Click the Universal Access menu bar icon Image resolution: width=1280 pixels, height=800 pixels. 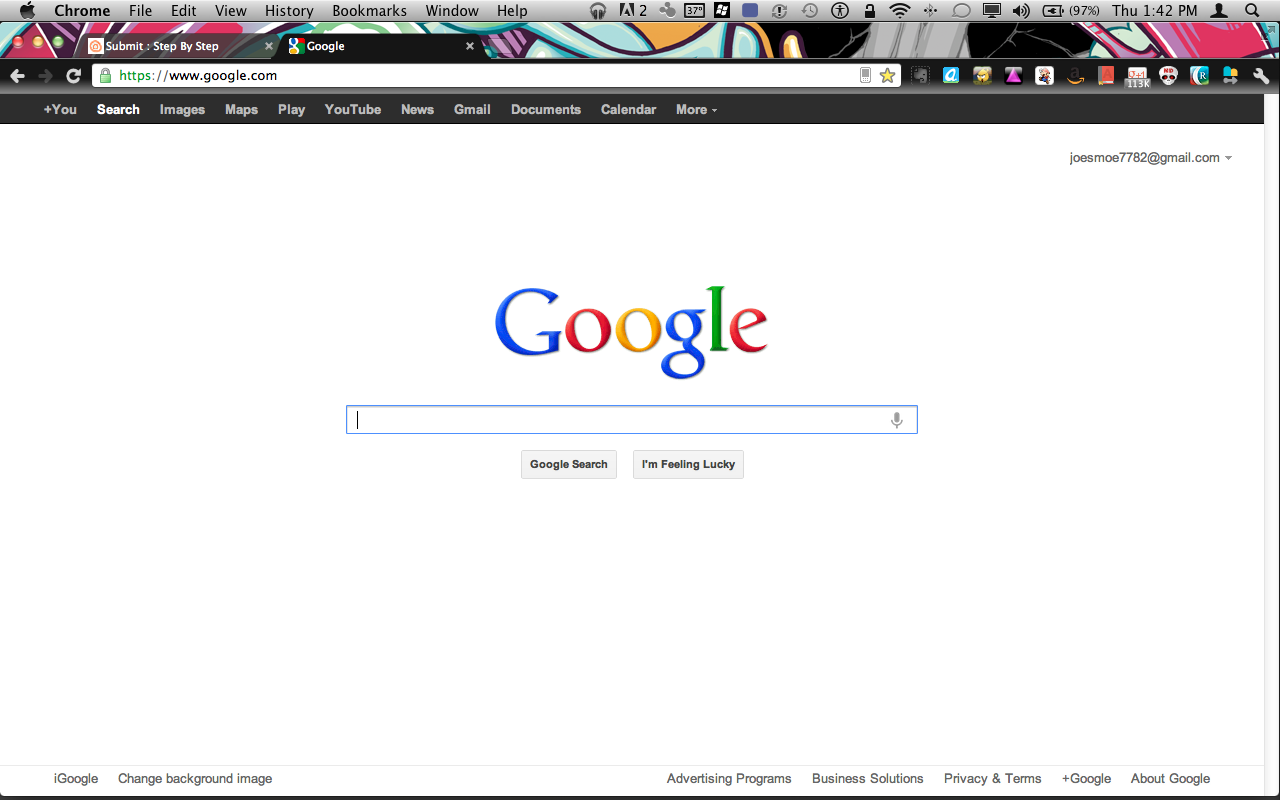pos(840,11)
